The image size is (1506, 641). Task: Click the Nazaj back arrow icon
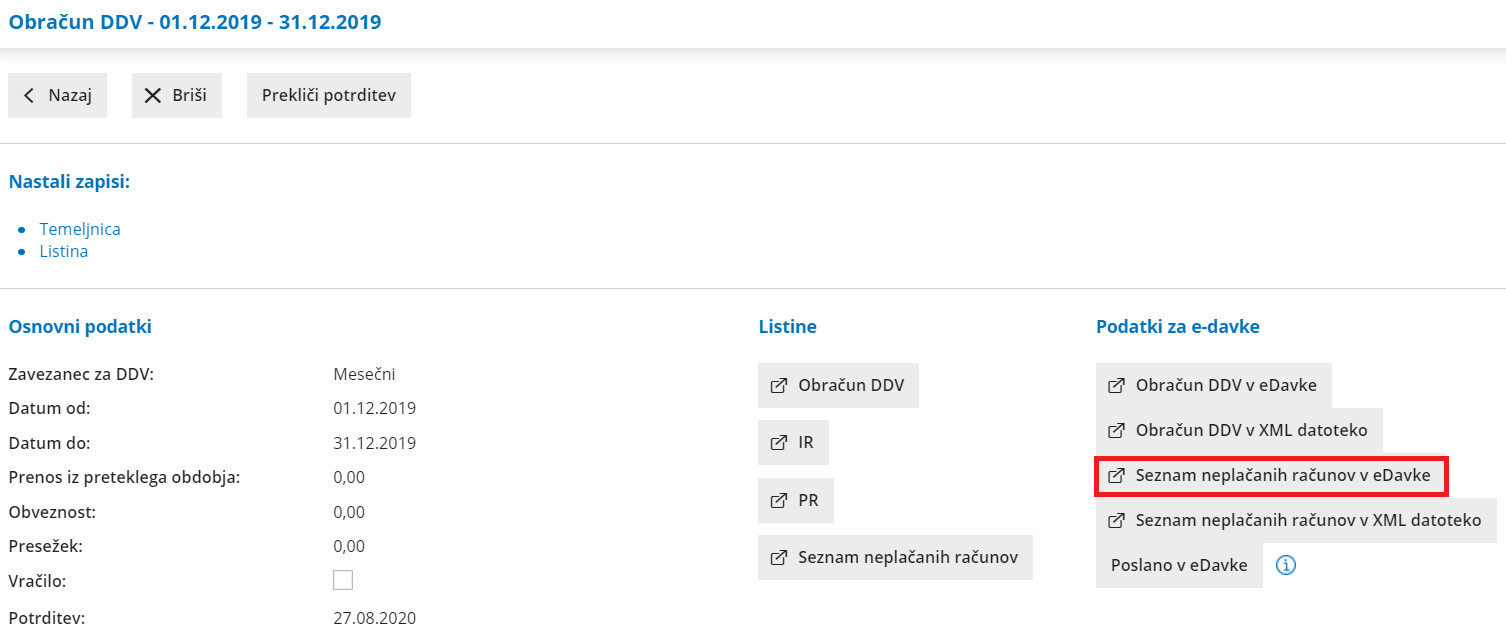[x=29, y=95]
